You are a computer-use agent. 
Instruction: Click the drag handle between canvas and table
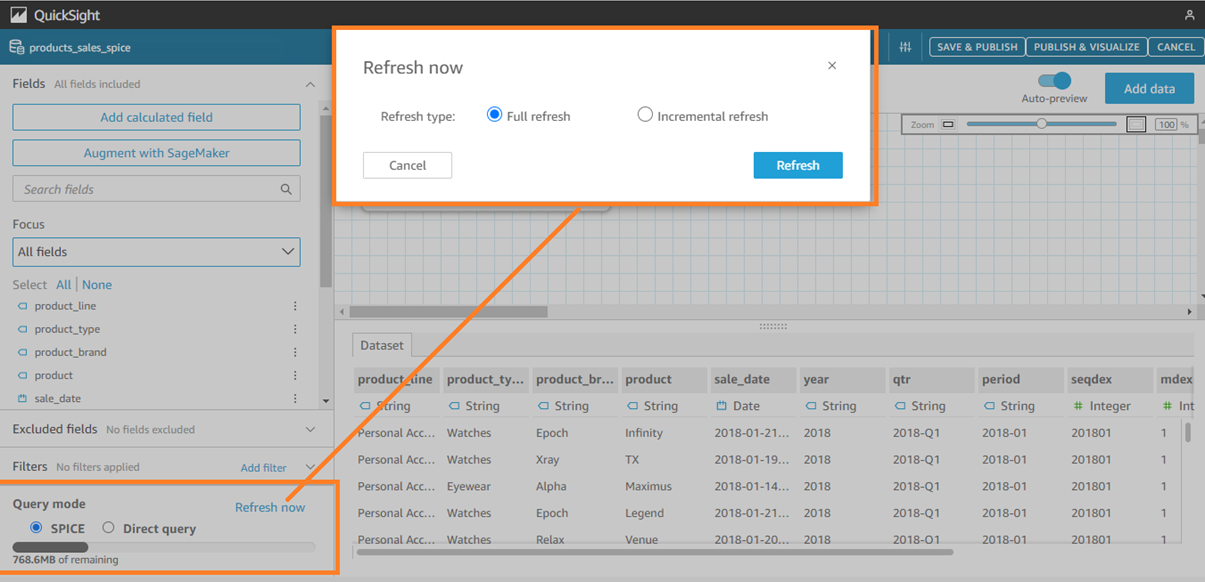pyautogui.click(x=772, y=326)
